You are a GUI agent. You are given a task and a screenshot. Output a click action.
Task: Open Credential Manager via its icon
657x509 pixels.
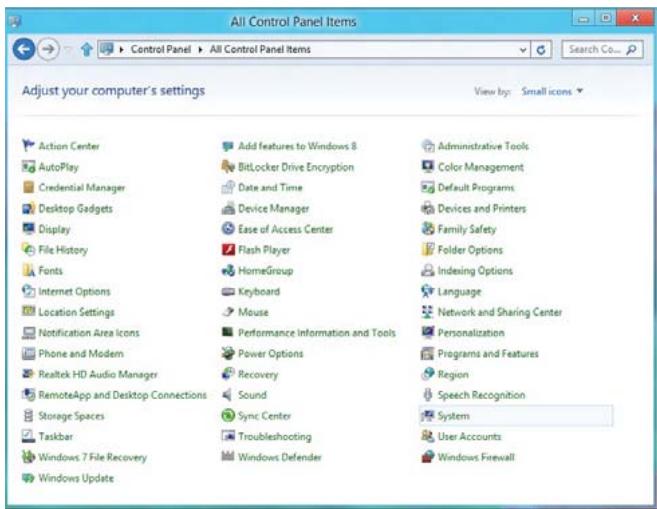pos(28,187)
